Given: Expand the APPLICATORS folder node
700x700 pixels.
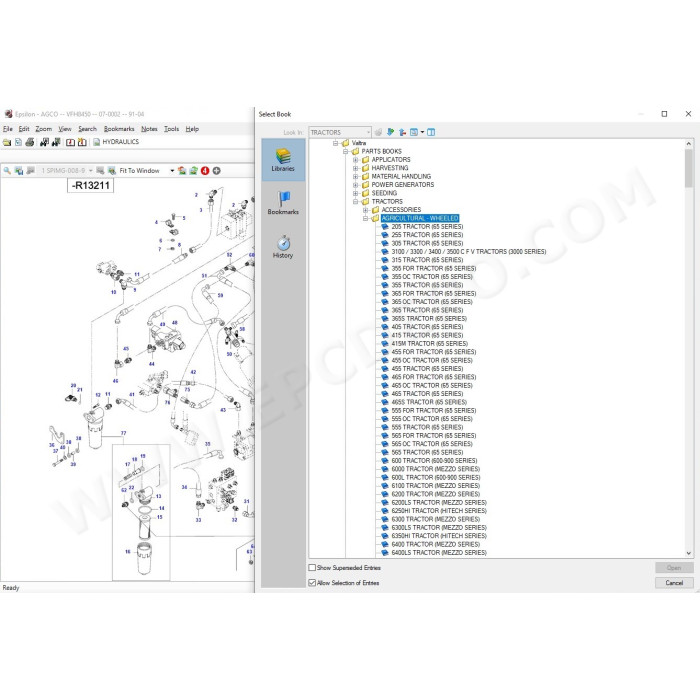Looking at the screenshot, I should click(x=356, y=160).
